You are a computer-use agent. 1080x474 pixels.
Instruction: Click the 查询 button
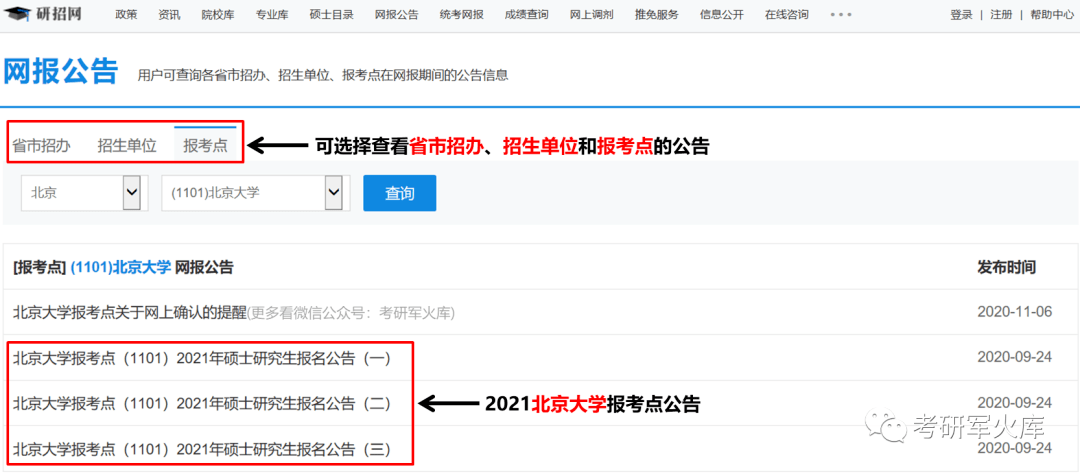pos(399,193)
